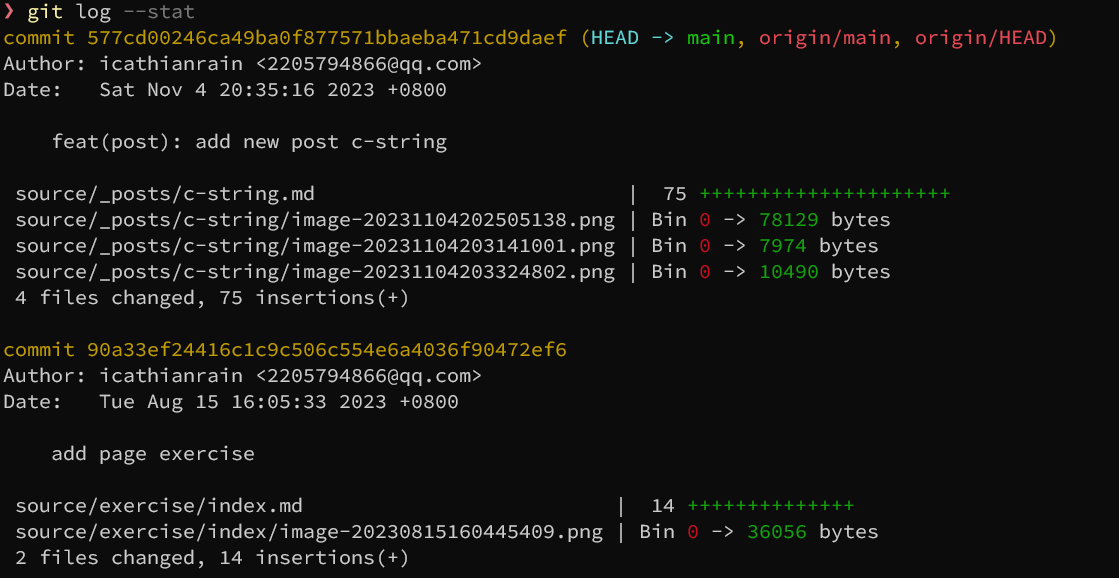Click the image-20231104202505138.png file path
This screenshot has height=578, width=1119.
pos(315,220)
